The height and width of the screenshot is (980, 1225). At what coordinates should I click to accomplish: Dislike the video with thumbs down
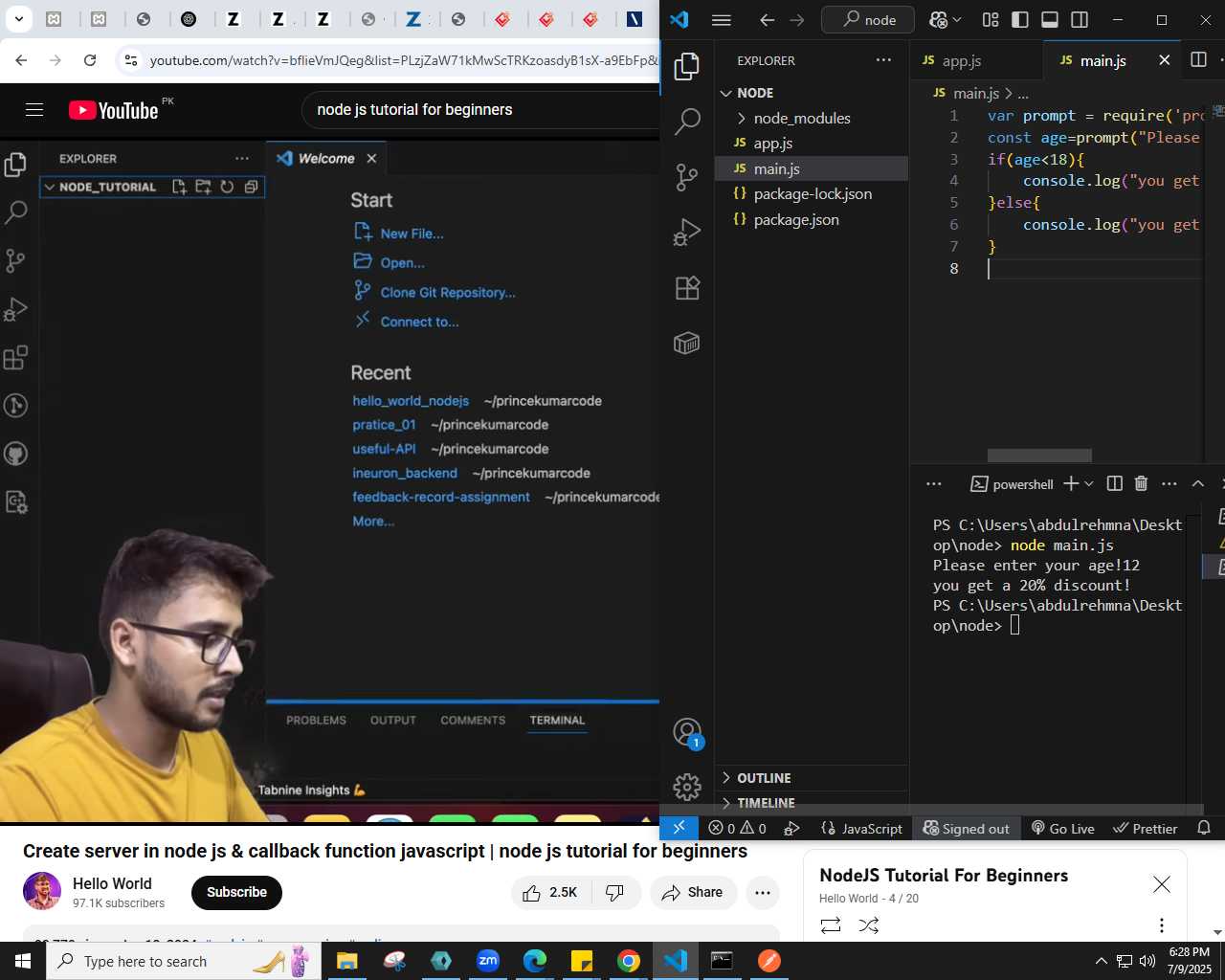[614, 892]
